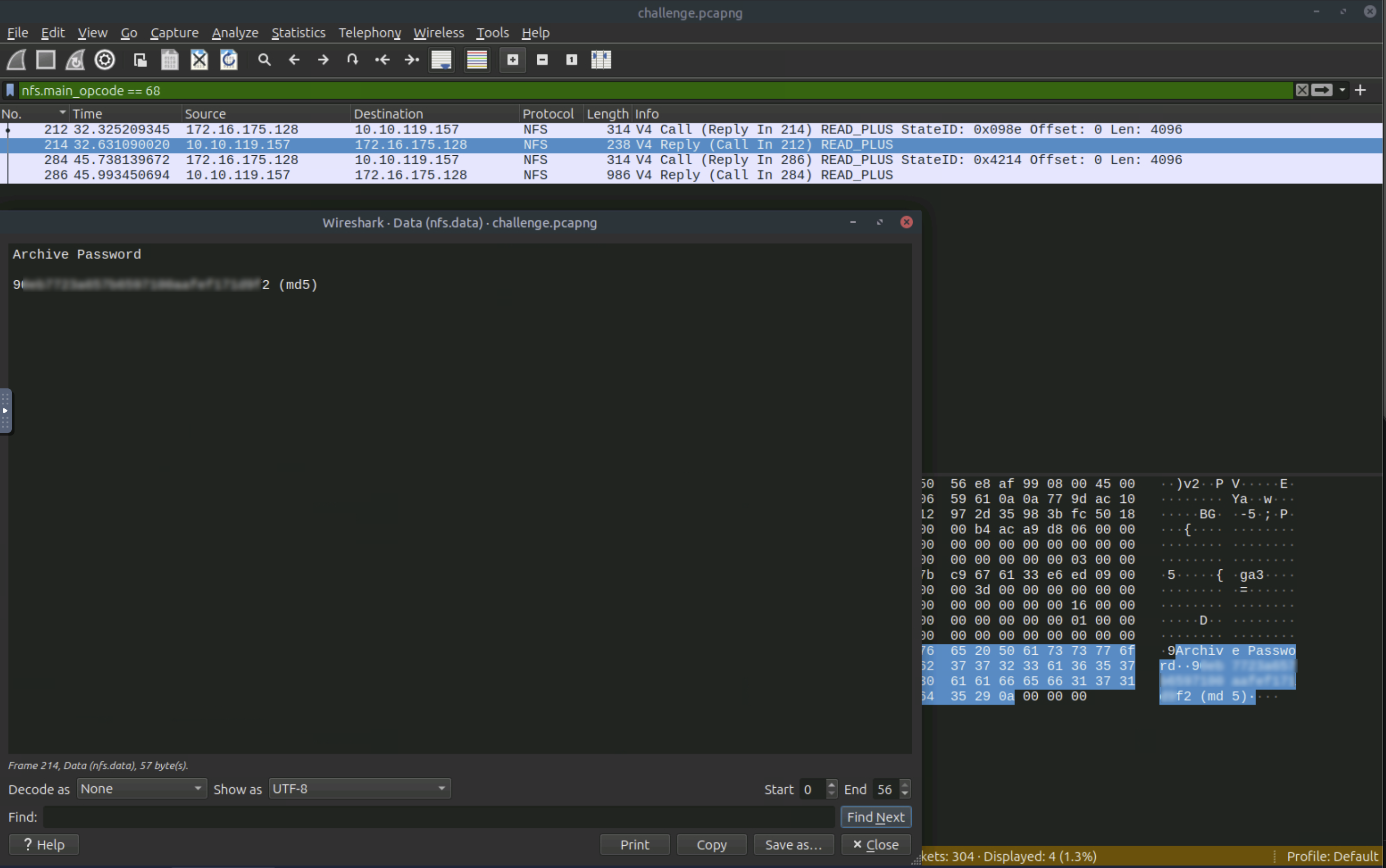Click the Save as… button
The width and height of the screenshot is (1386, 868).
[793, 845]
